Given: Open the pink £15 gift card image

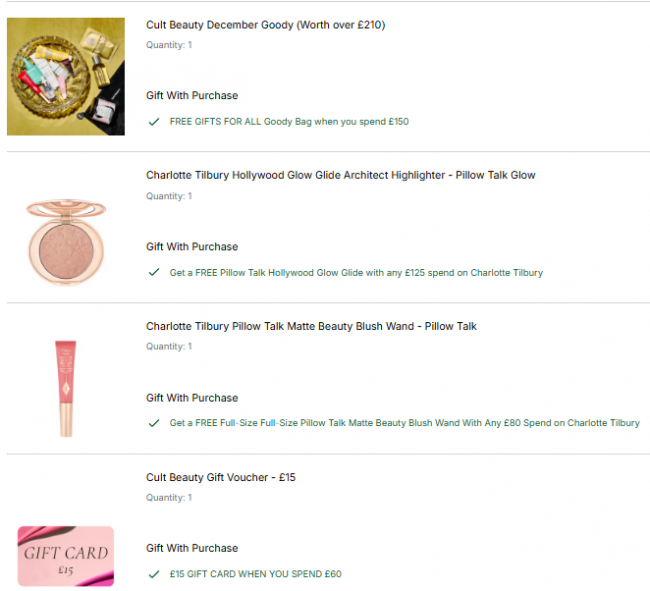Looking at the screenshot, I should click(66, 556).
